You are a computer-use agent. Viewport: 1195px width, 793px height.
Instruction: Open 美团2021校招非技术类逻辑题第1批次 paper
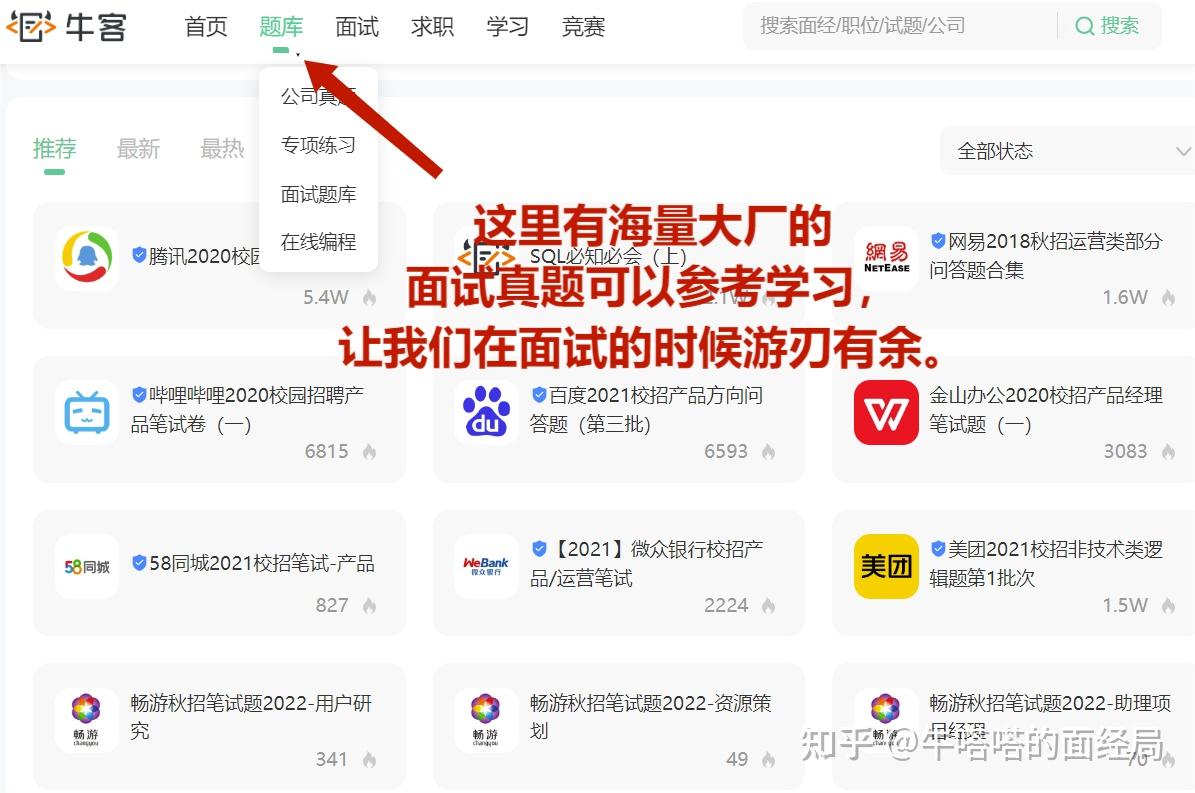point(1046,563)
